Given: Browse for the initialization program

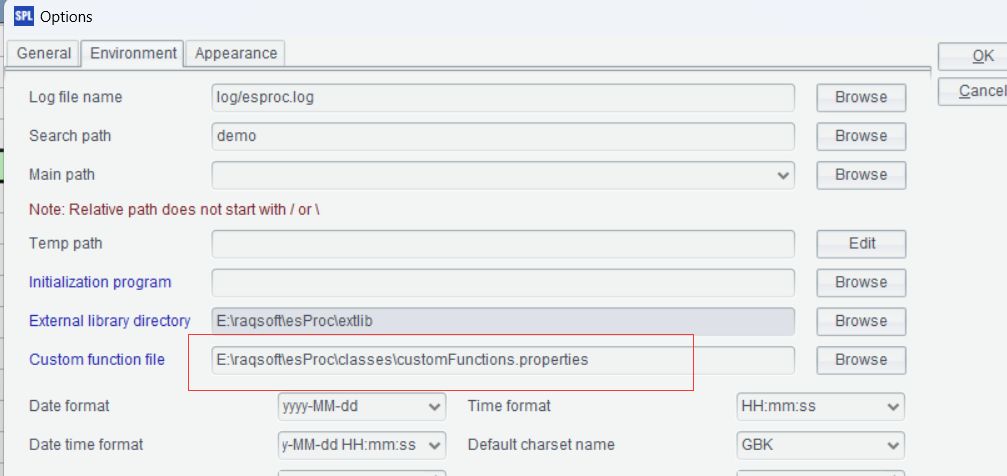Looking at the screenshot, I should 861,282.
